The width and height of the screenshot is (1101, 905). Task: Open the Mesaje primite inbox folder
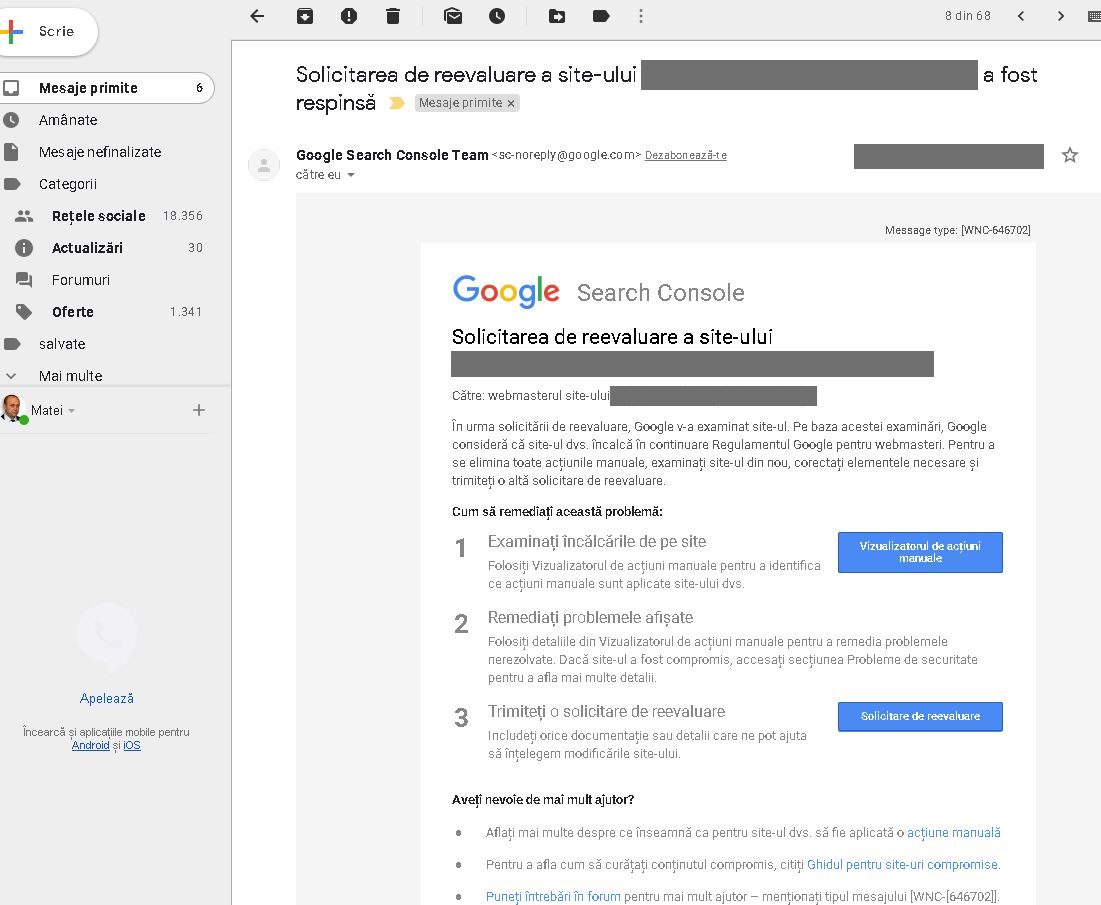(x=88, y=88)
